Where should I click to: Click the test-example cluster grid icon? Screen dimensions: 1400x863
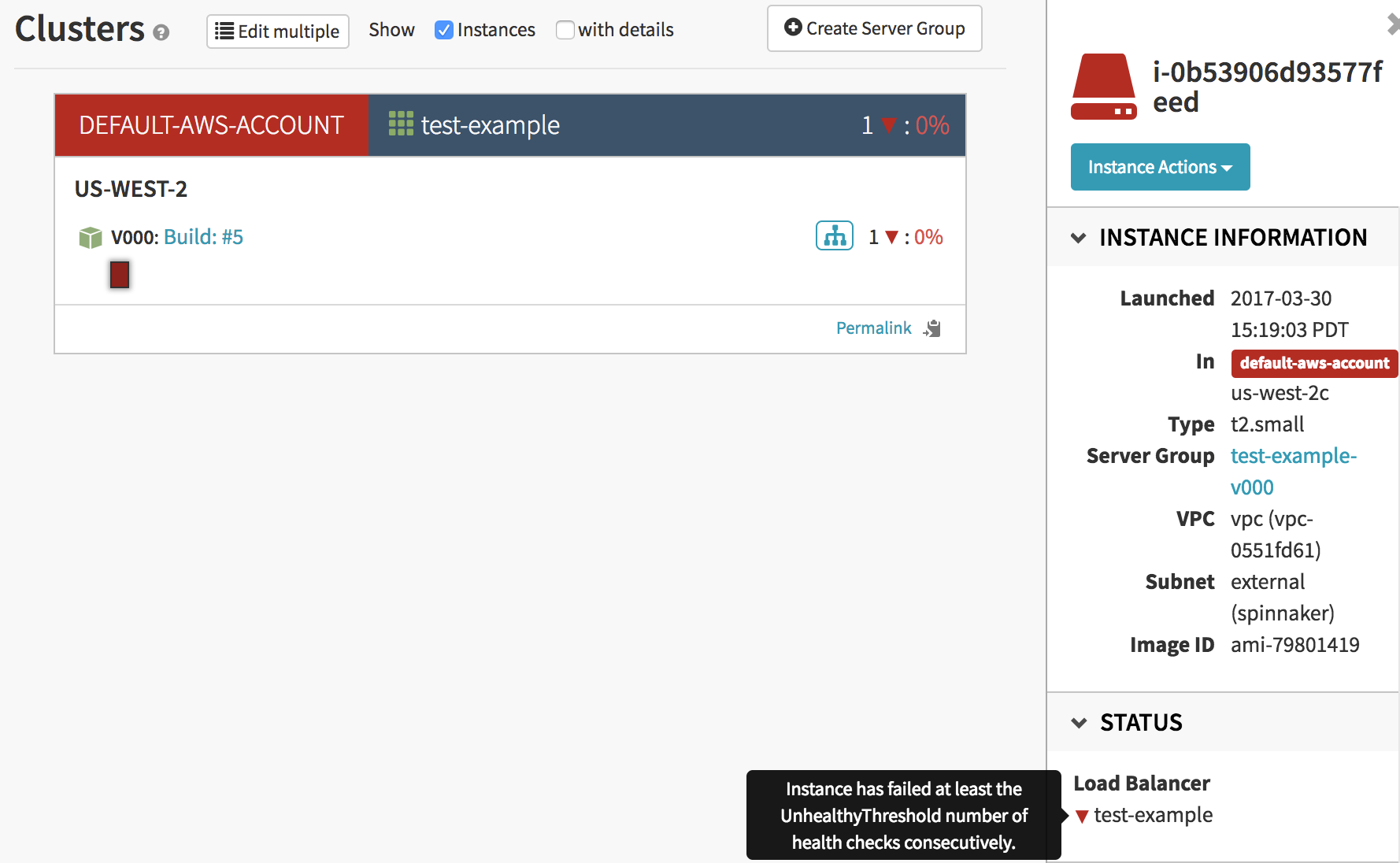point(401,124)
